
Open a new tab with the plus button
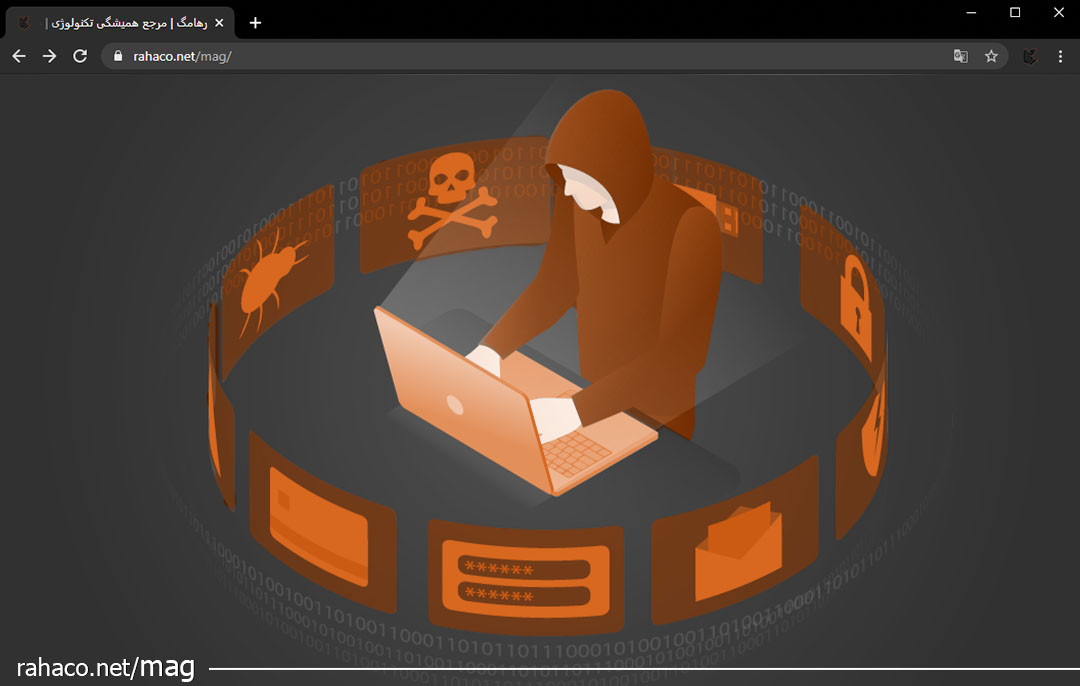tap(255, 23)
